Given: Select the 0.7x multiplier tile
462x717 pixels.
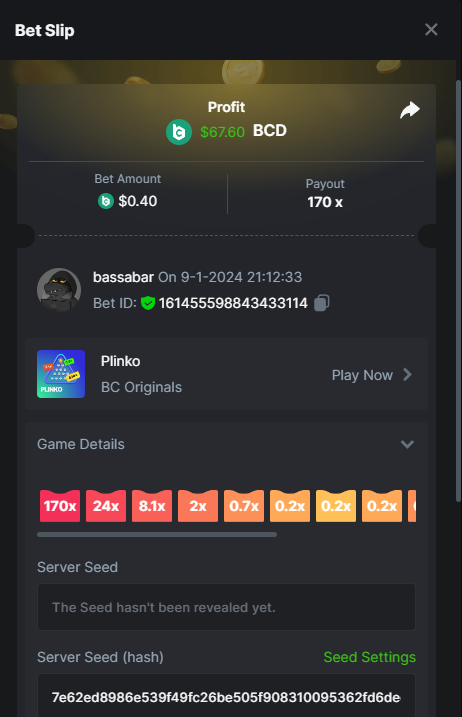Looking at the screenshot, I should 244,506.
